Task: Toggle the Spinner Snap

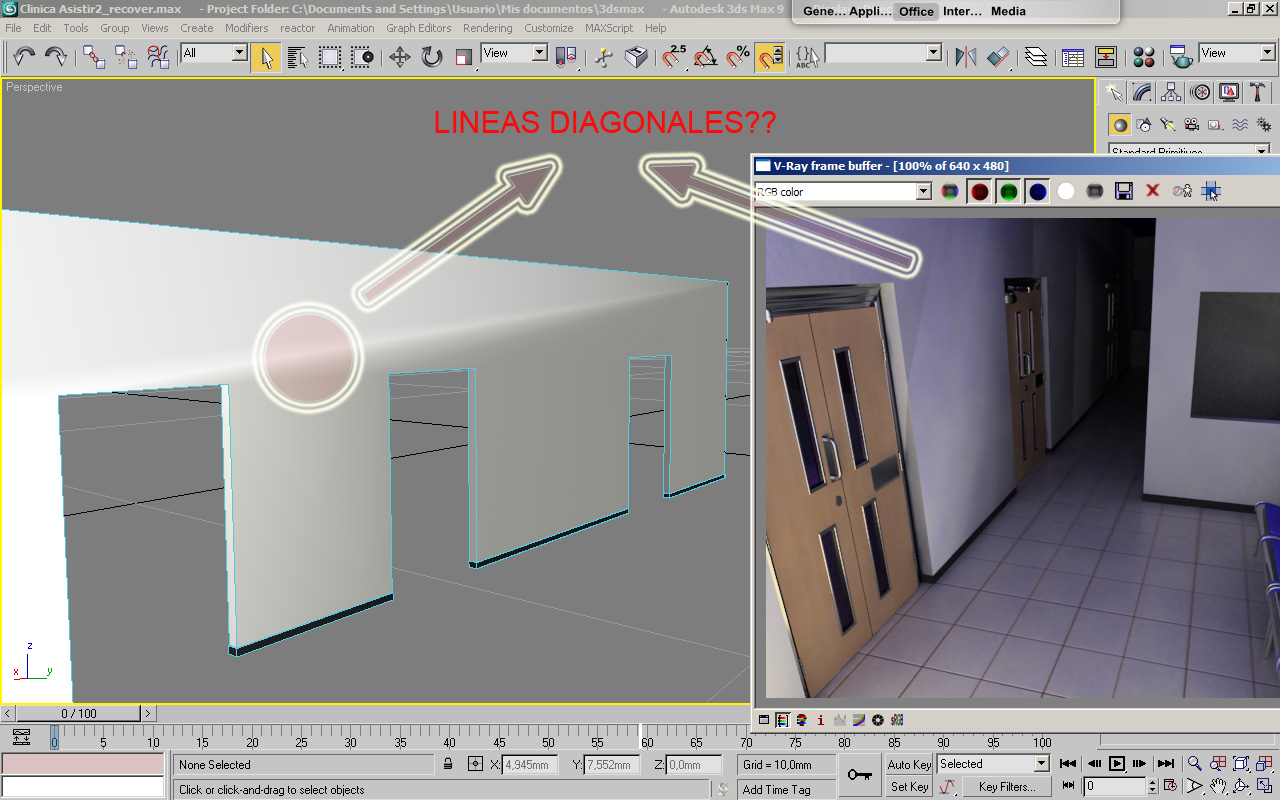Action: pyautogui.click(x=770, y=56)
